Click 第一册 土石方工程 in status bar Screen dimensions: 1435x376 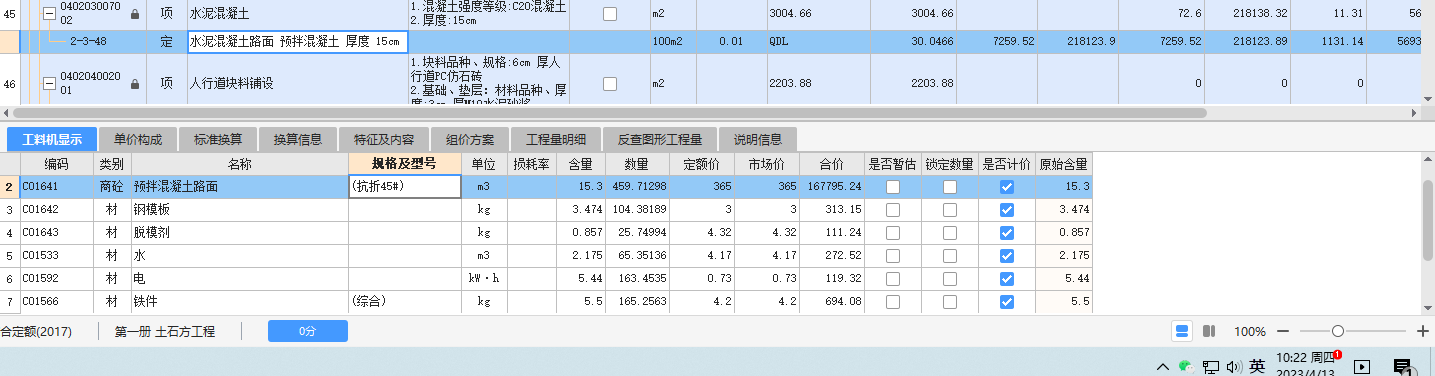[165, 331]
